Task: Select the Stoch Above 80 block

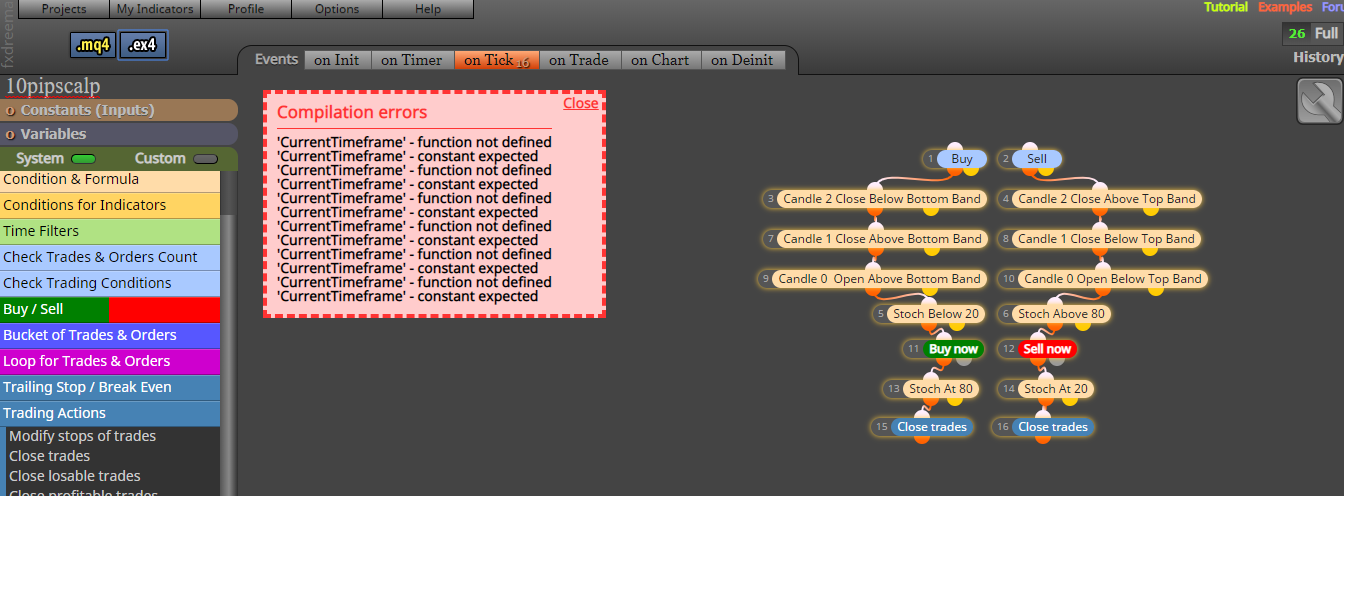Action: [1061, 314]
